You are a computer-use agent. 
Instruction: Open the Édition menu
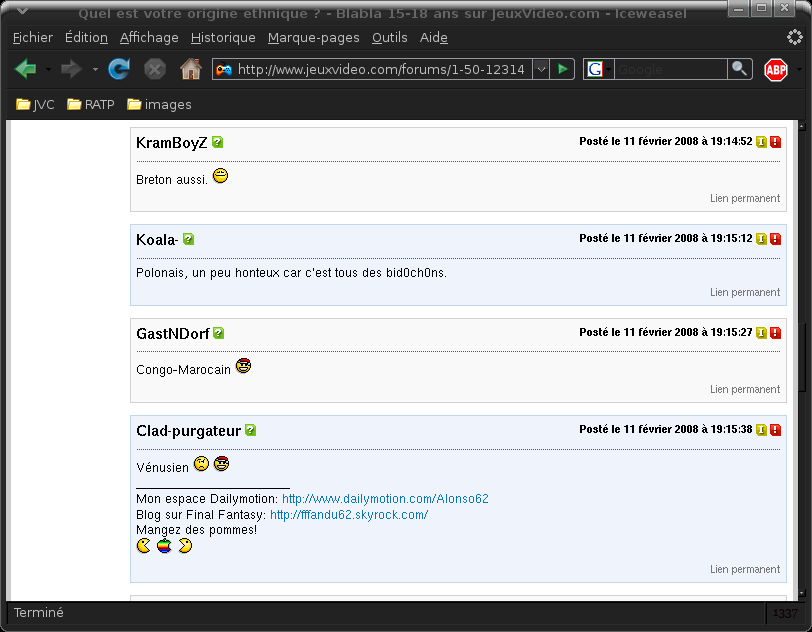86,38
